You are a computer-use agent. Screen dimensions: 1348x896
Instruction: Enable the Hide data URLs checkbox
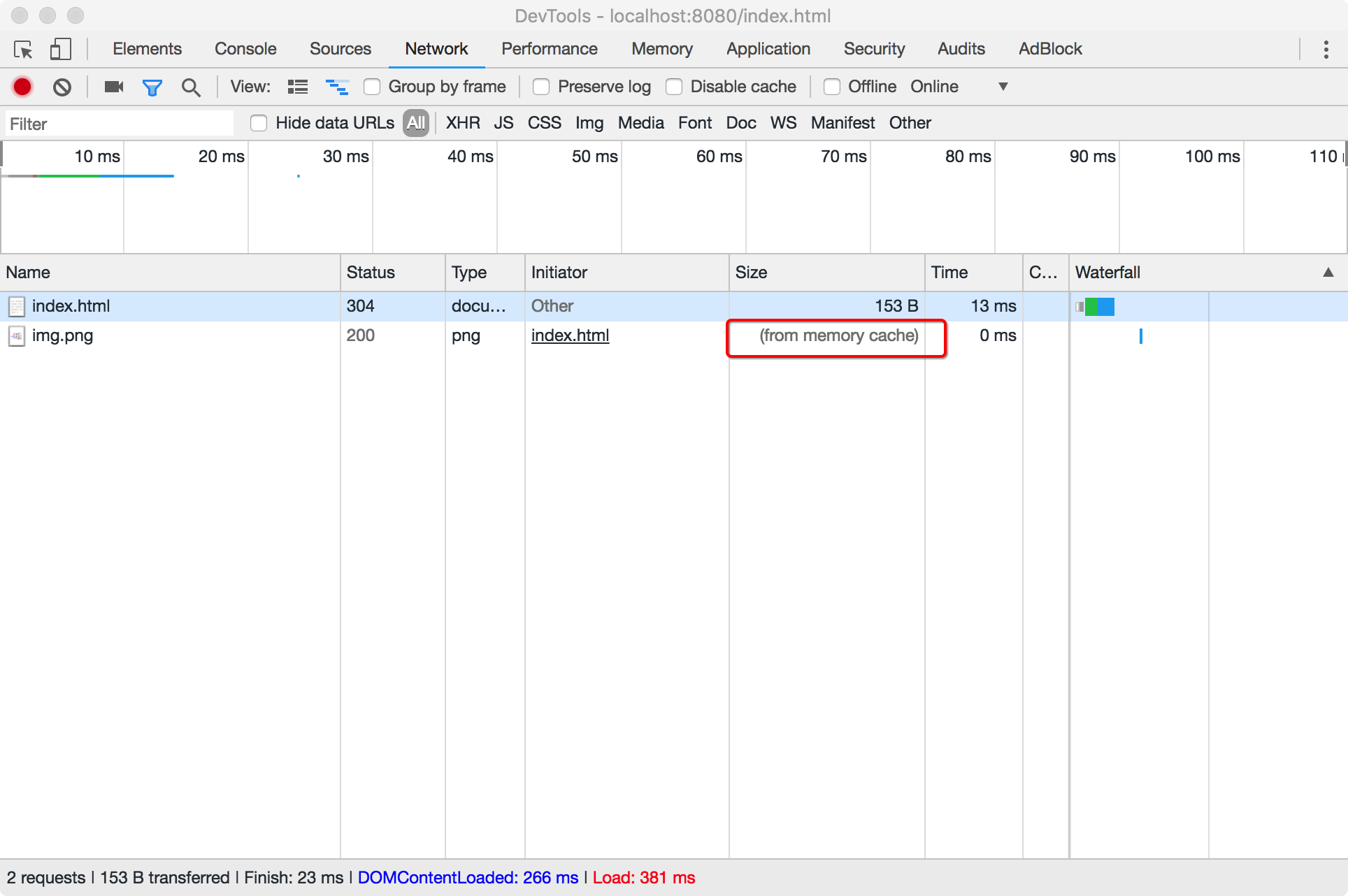tap(259, 123)
